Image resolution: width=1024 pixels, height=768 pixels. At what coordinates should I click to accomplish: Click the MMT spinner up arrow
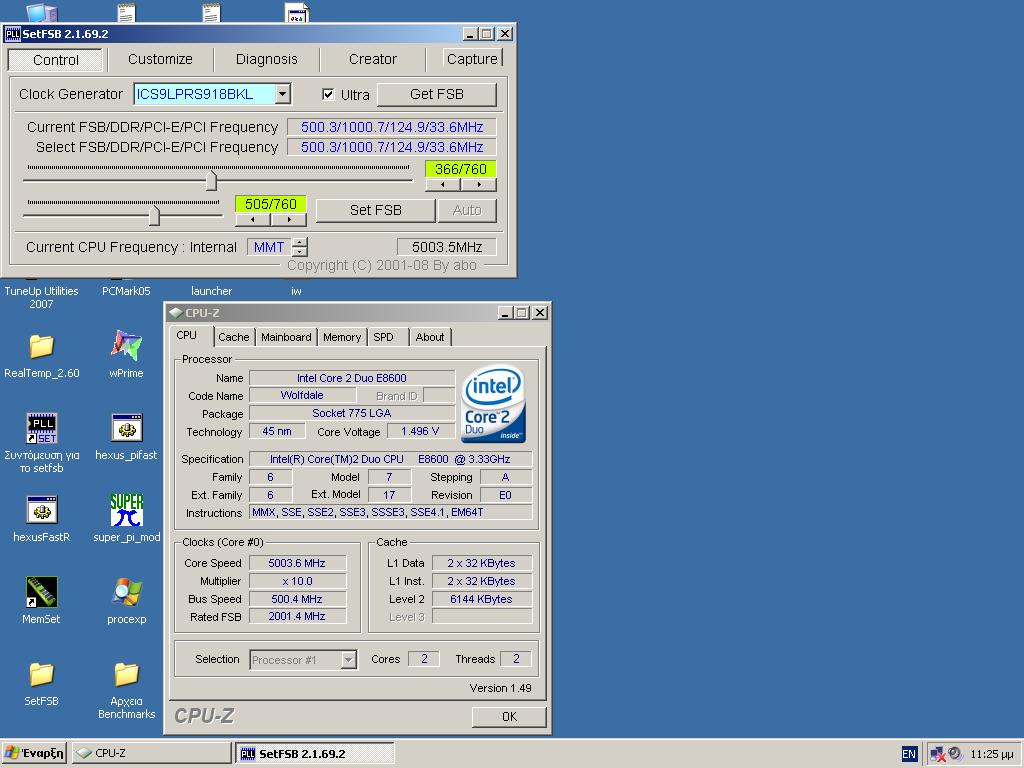[x=300, y=242]
